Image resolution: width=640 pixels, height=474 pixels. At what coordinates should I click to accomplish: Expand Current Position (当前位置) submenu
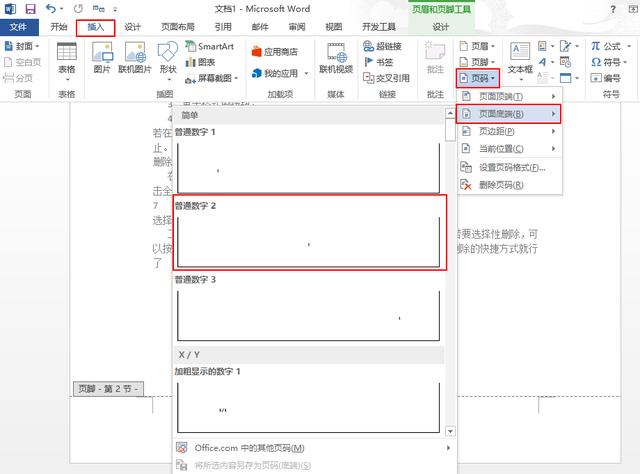pyautogui.click(x=509, y=149)
